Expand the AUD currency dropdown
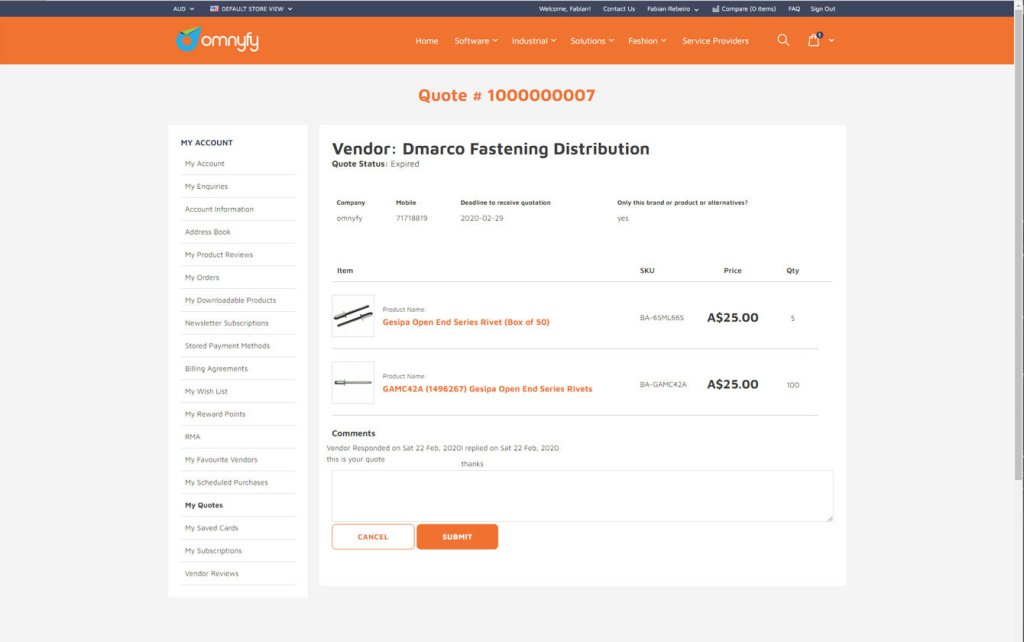This screenshot has width=1024, height=642. pyautogui.click(x=184, y=9)
